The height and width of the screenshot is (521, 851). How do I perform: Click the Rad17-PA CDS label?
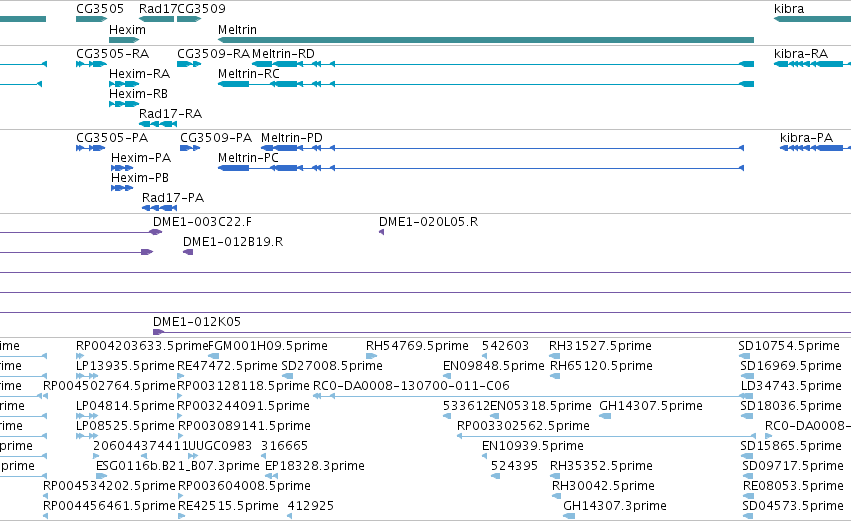tap(173, 198)
